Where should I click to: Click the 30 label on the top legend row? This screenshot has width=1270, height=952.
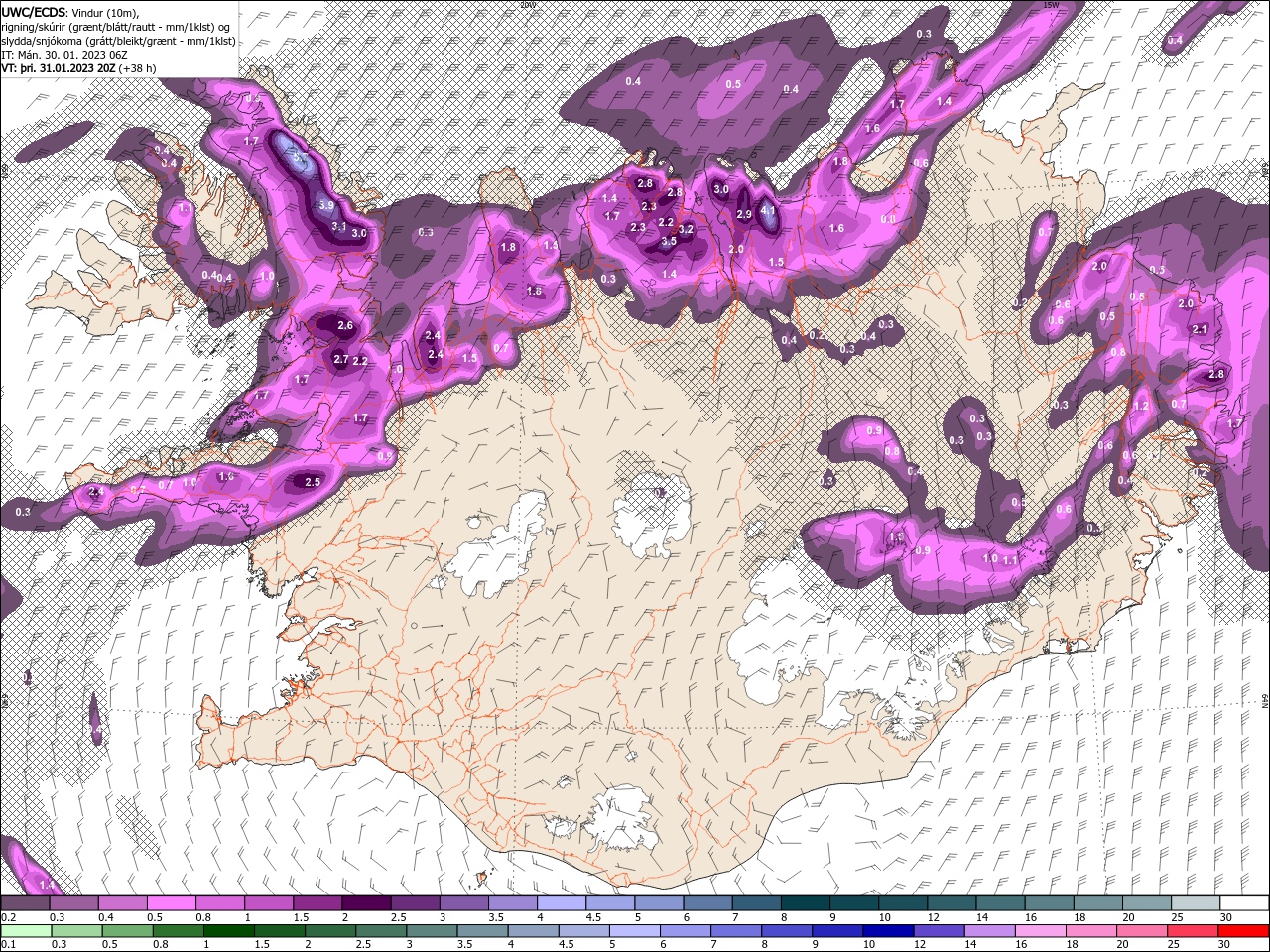point(1225,917)
